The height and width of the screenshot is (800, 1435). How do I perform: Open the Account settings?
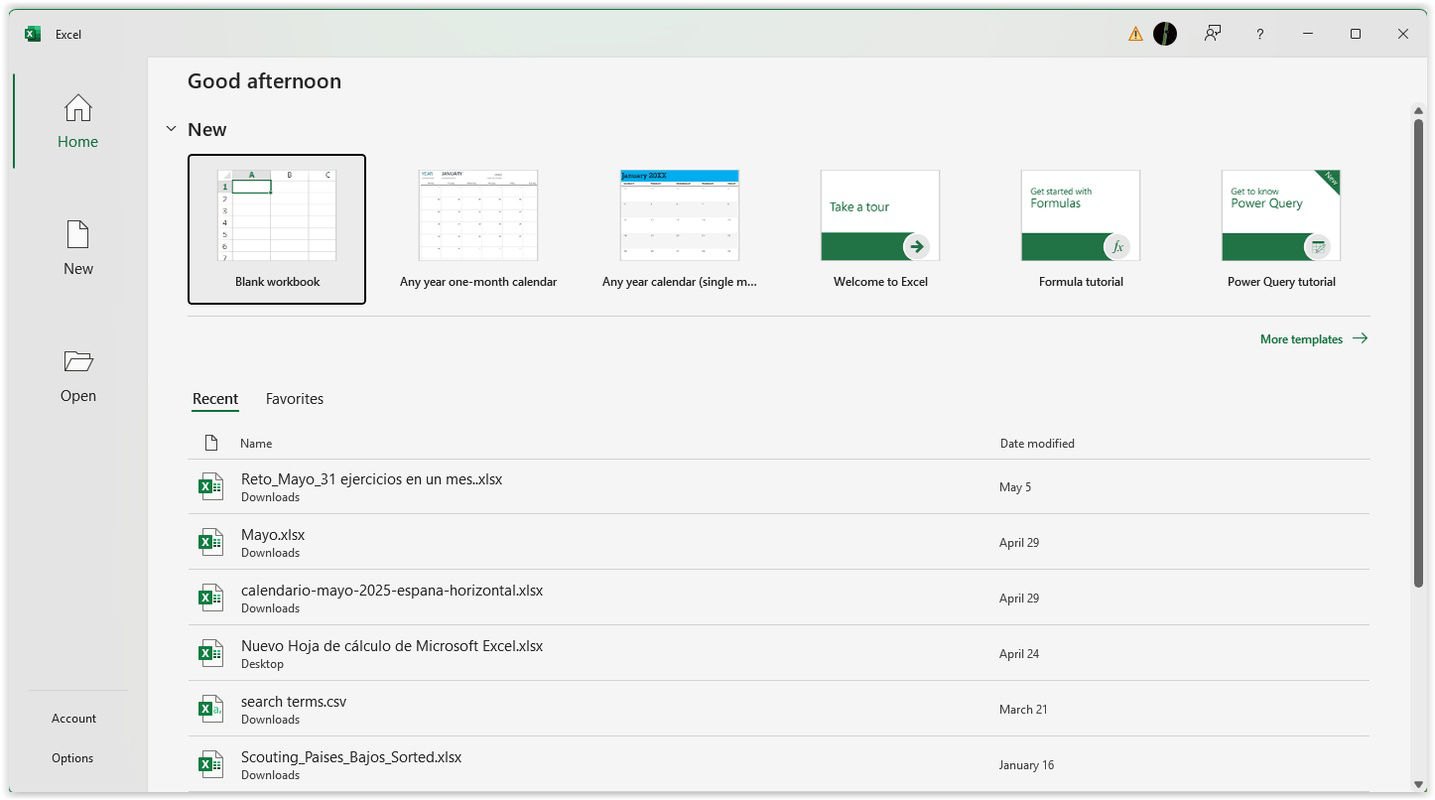(x=73, y=718)
